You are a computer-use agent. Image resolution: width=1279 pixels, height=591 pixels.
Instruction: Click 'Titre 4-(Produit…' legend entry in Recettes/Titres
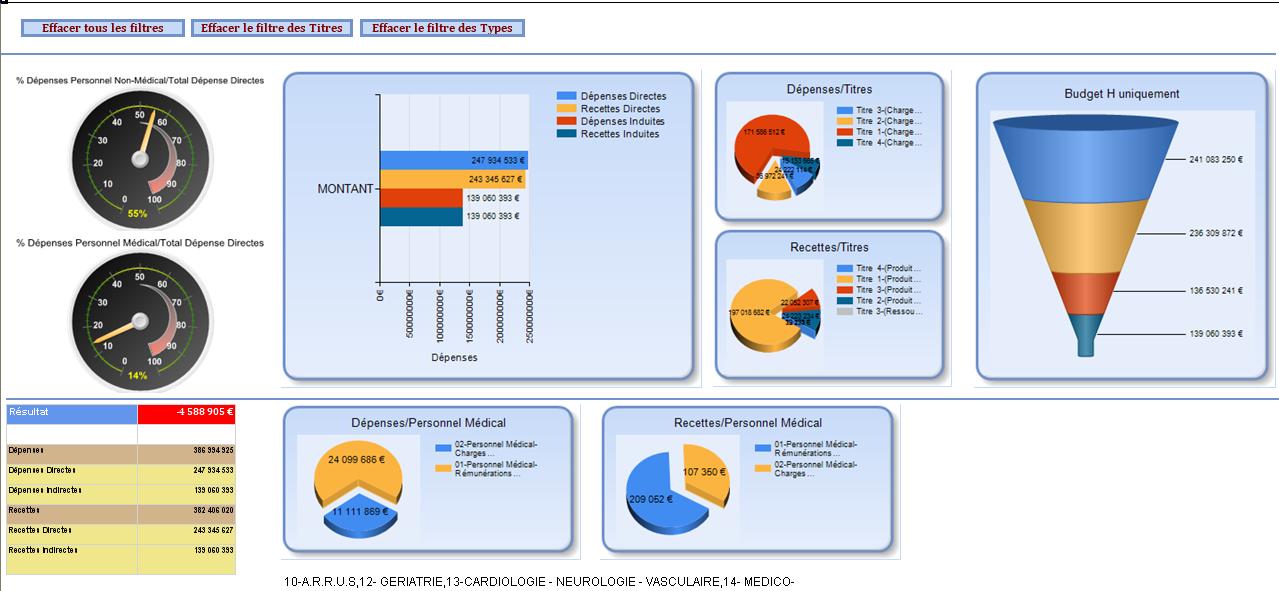point(888,269)
